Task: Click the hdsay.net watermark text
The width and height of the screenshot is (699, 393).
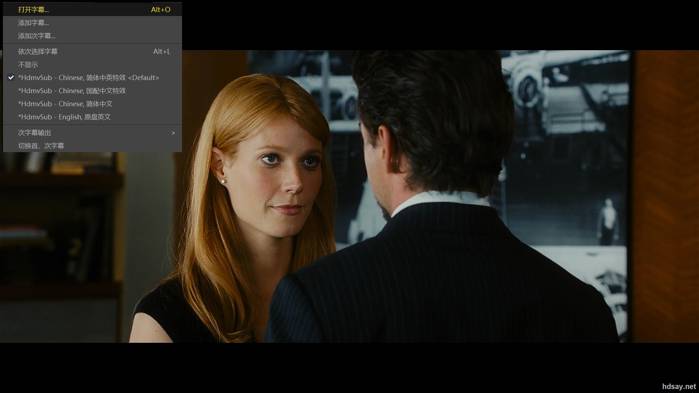Action: [x=678, y=387]
